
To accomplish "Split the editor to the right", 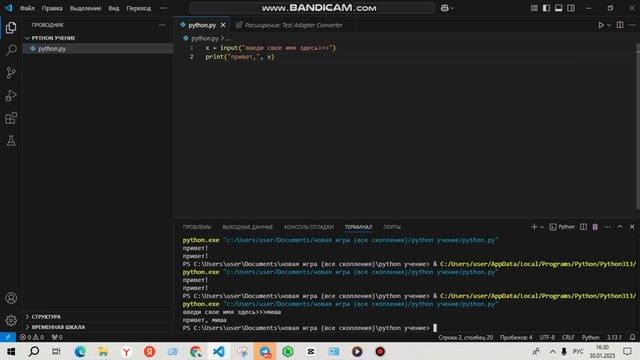I will (620, 25).
